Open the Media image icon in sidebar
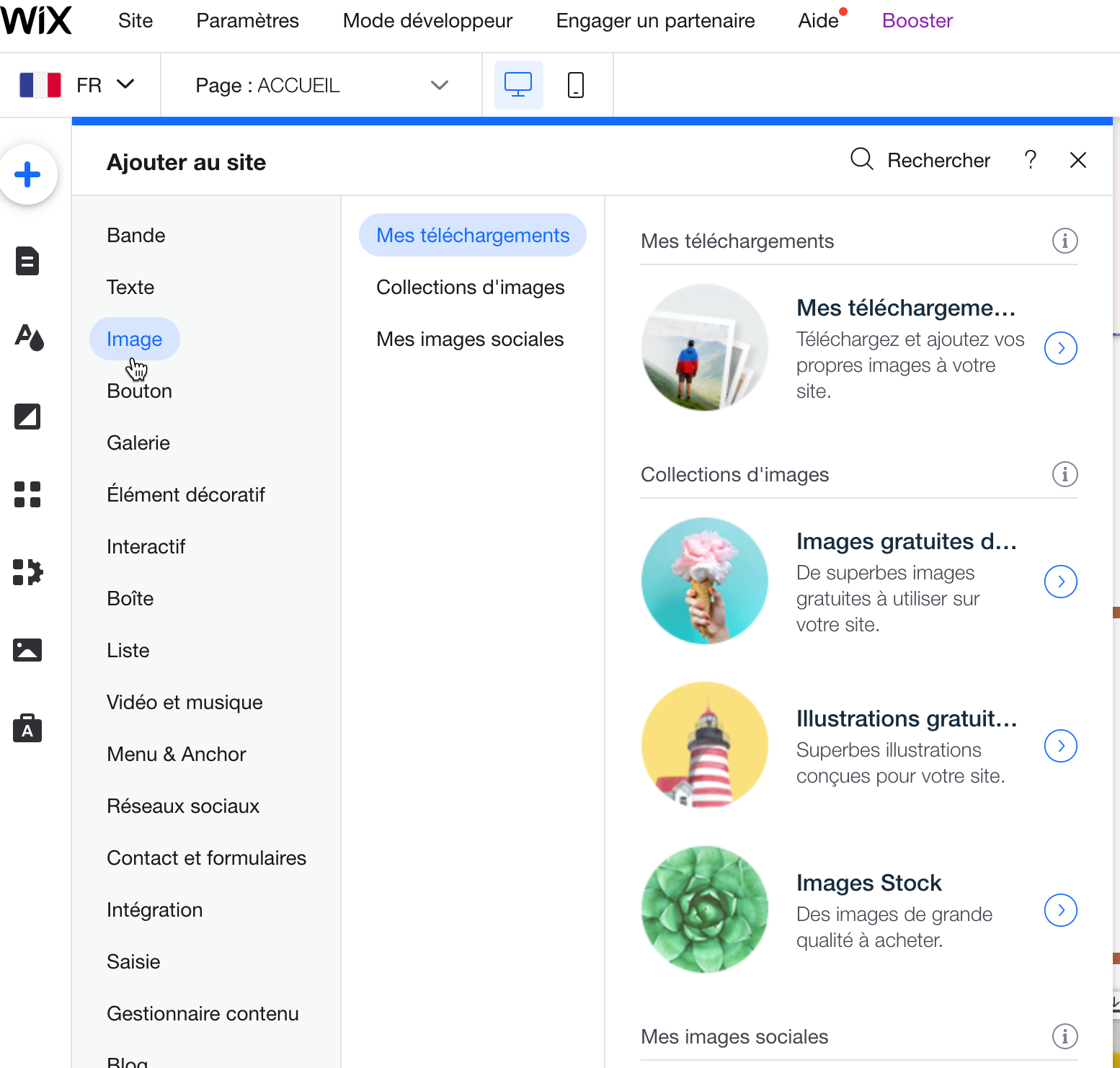 pos(27,650)
